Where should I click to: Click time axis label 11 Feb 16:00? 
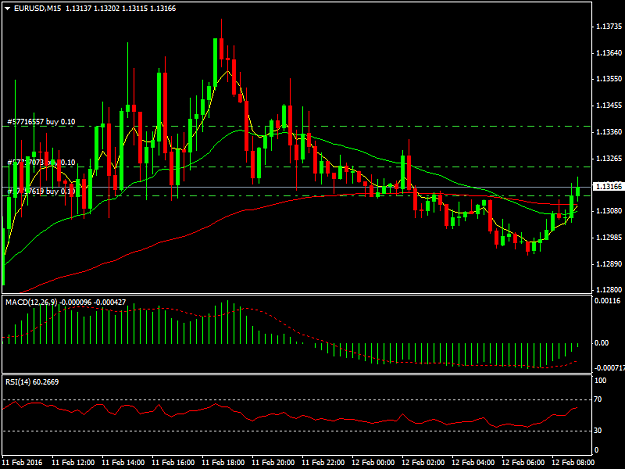tap(173, 462)
